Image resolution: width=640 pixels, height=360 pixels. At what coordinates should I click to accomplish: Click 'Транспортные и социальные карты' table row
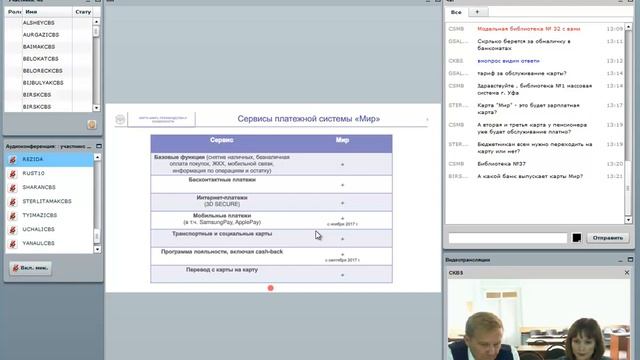[271, 238]
